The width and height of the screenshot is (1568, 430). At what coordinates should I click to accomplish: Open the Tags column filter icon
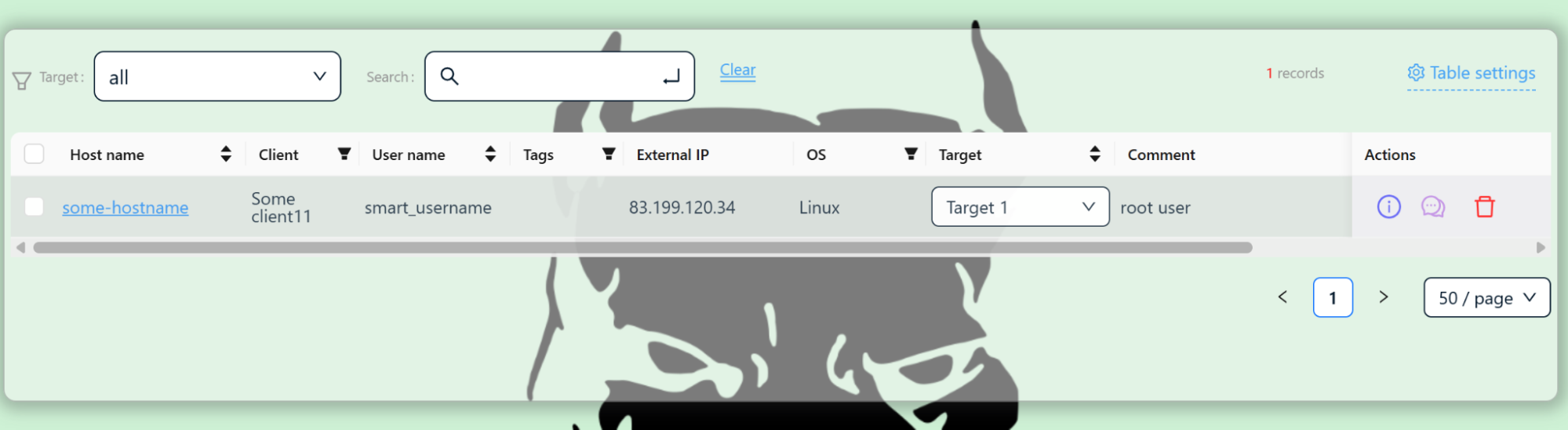[608, 154]
